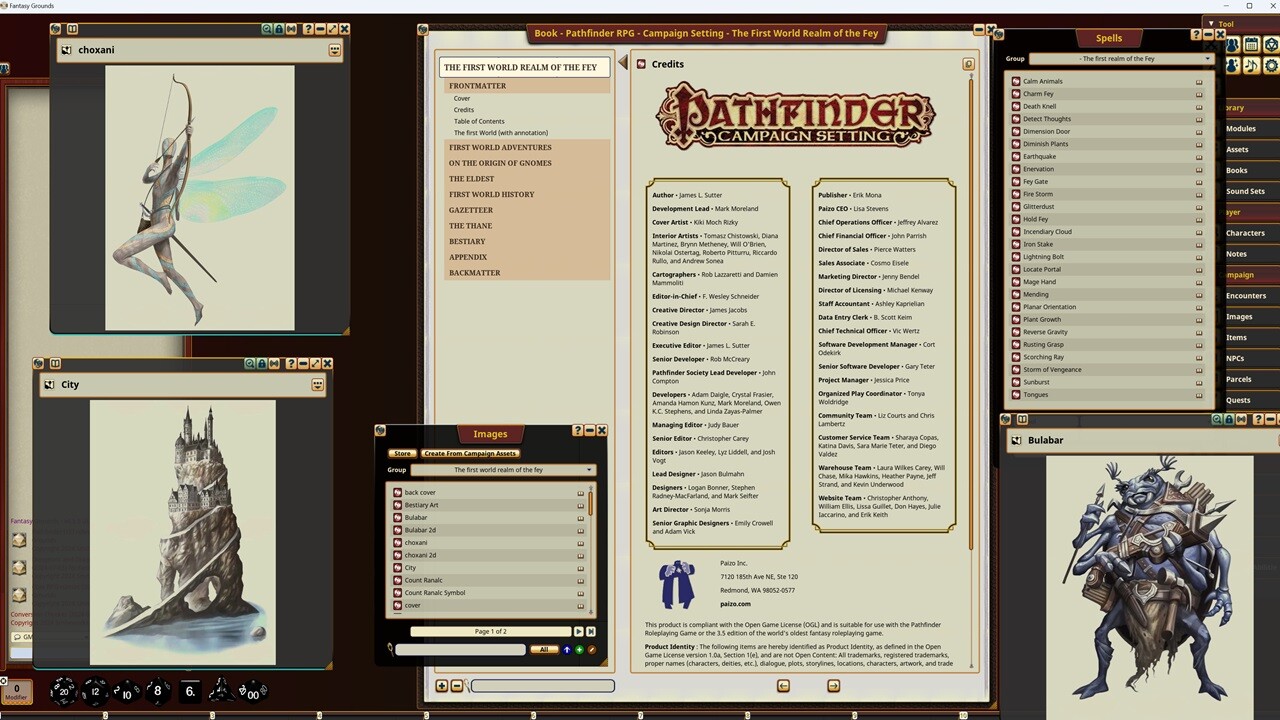Image resolution: width=1280 pixels, height=720 pixels.
Task: Open the Bulabar image link in the Images list
Action: pyautogui.click(x=580, y=517)
